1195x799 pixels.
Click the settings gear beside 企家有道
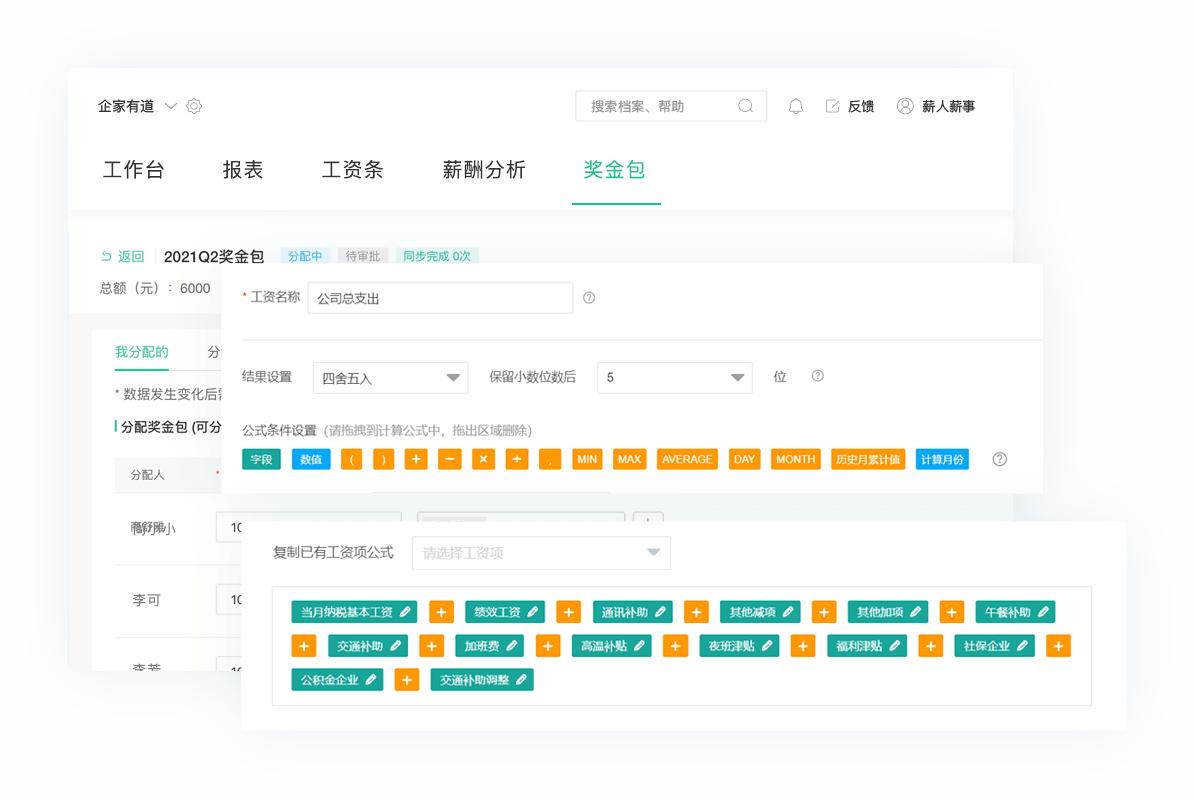pyautogui.click(x=194, y=106)
